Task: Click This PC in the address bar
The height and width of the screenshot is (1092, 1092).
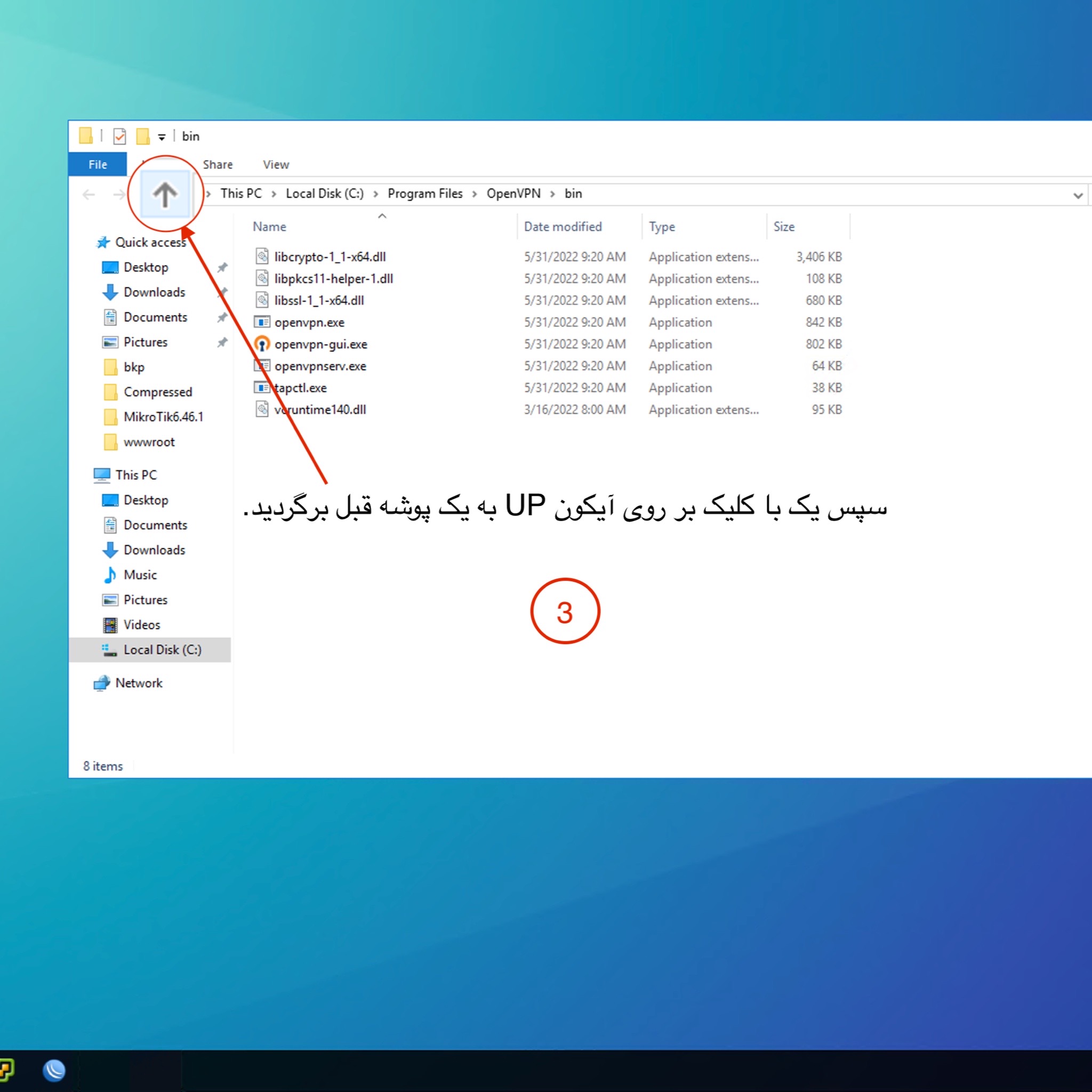Action: coord(242,194)
